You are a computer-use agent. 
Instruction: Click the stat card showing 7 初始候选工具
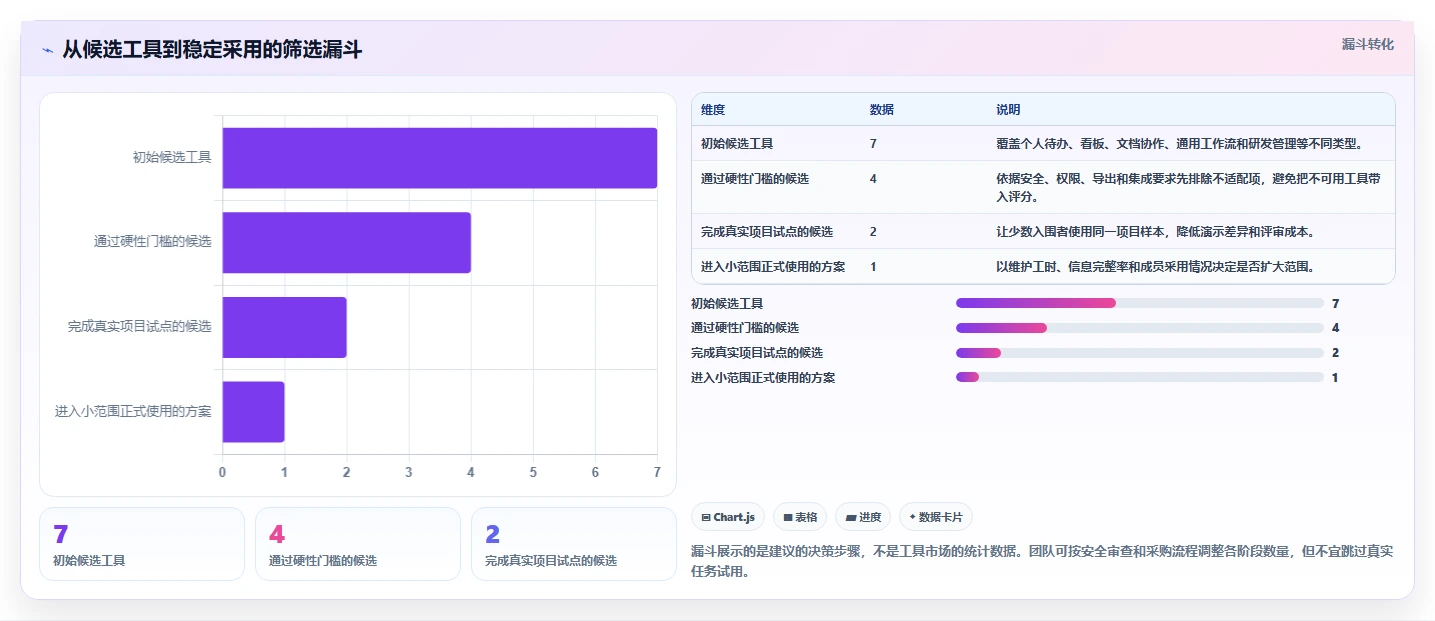(x=142, y=544)
